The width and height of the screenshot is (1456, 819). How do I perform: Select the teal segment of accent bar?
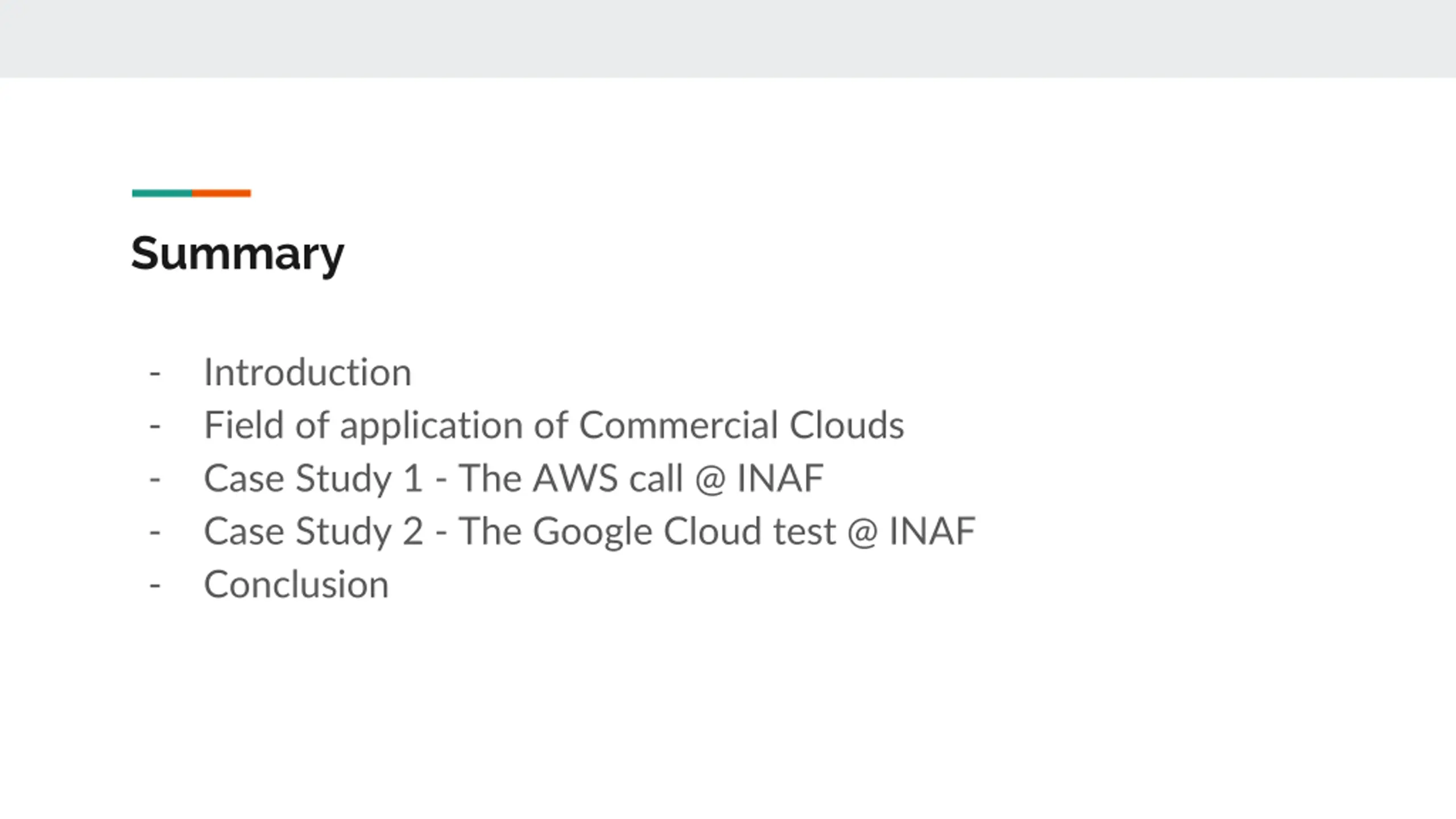[162, 193]
